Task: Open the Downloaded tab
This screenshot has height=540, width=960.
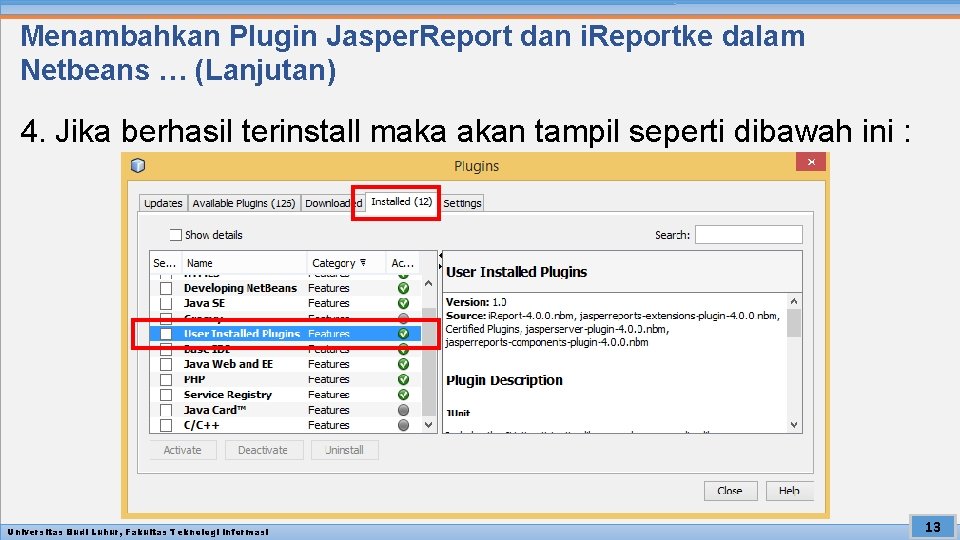Action: pos(333,203)
